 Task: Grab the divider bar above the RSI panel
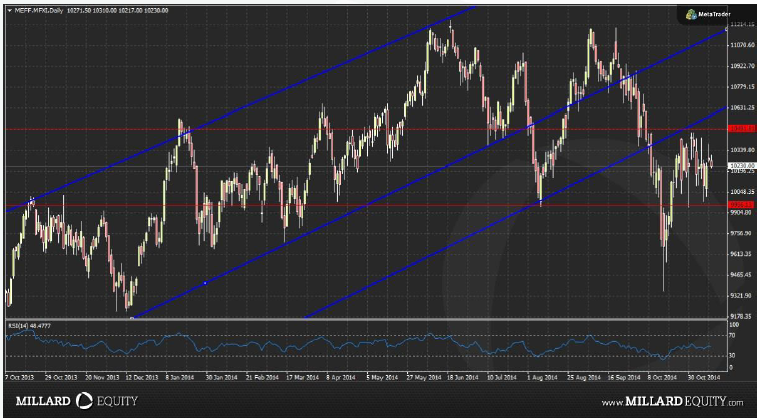(x=366, y=320)
